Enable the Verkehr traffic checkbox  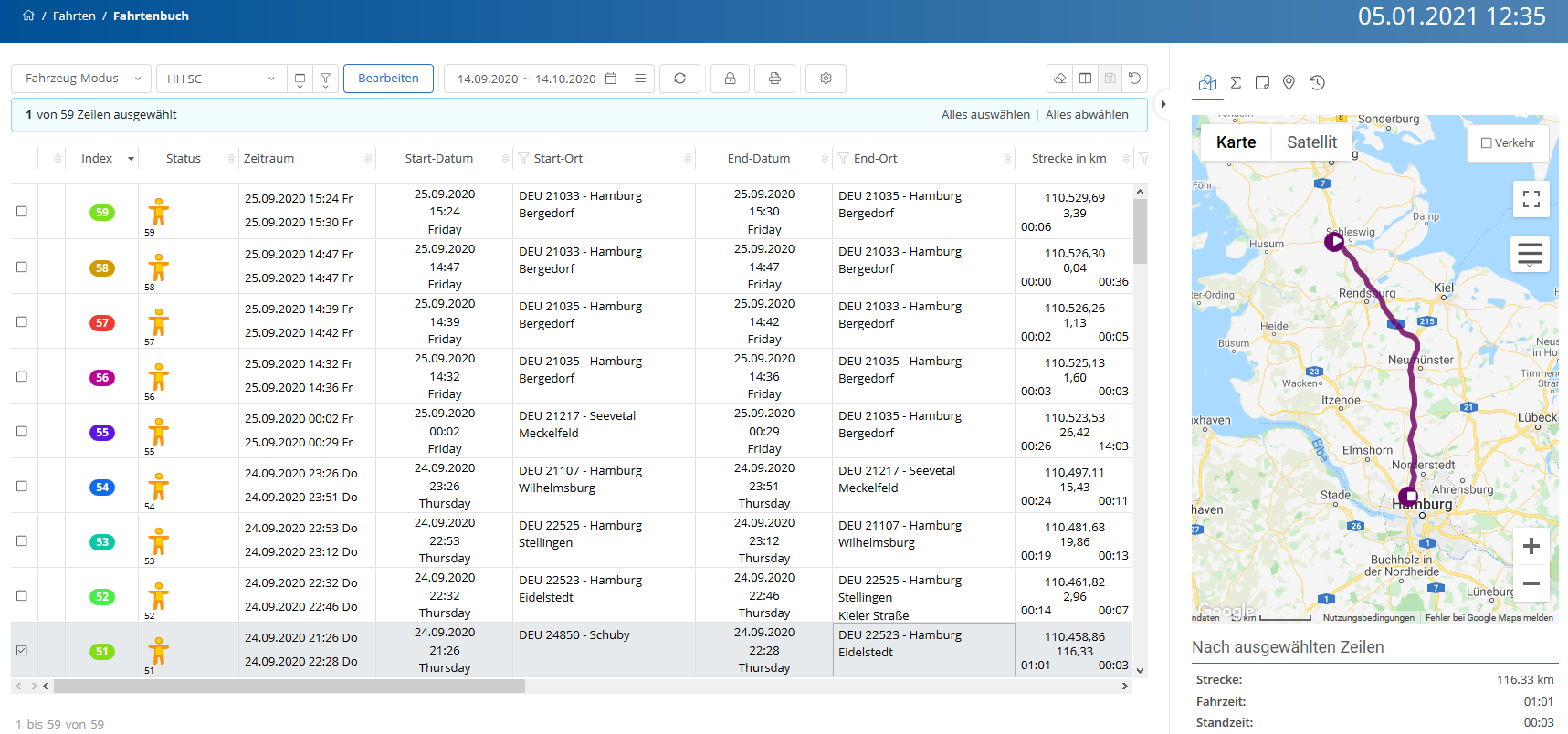point(1487,143)
